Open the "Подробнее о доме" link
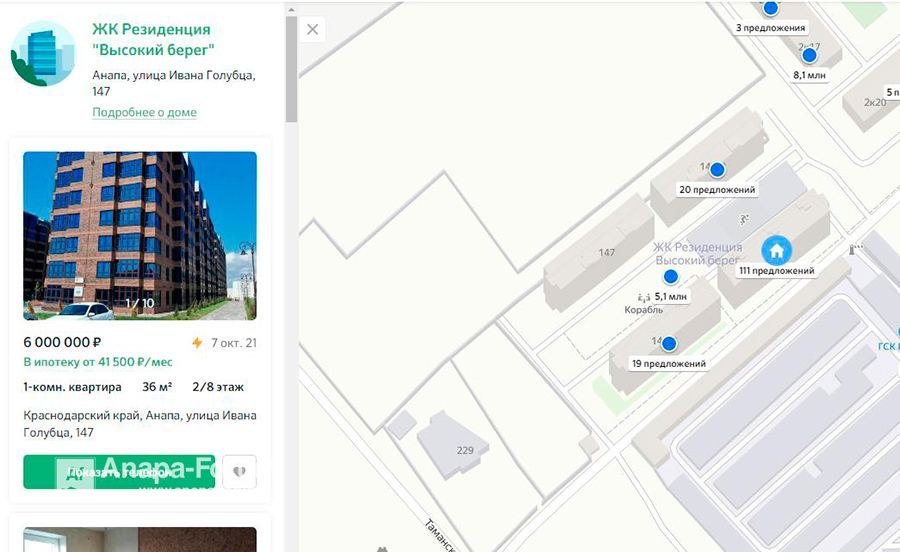This screenshot has height=552, width=900. point(145,112)
